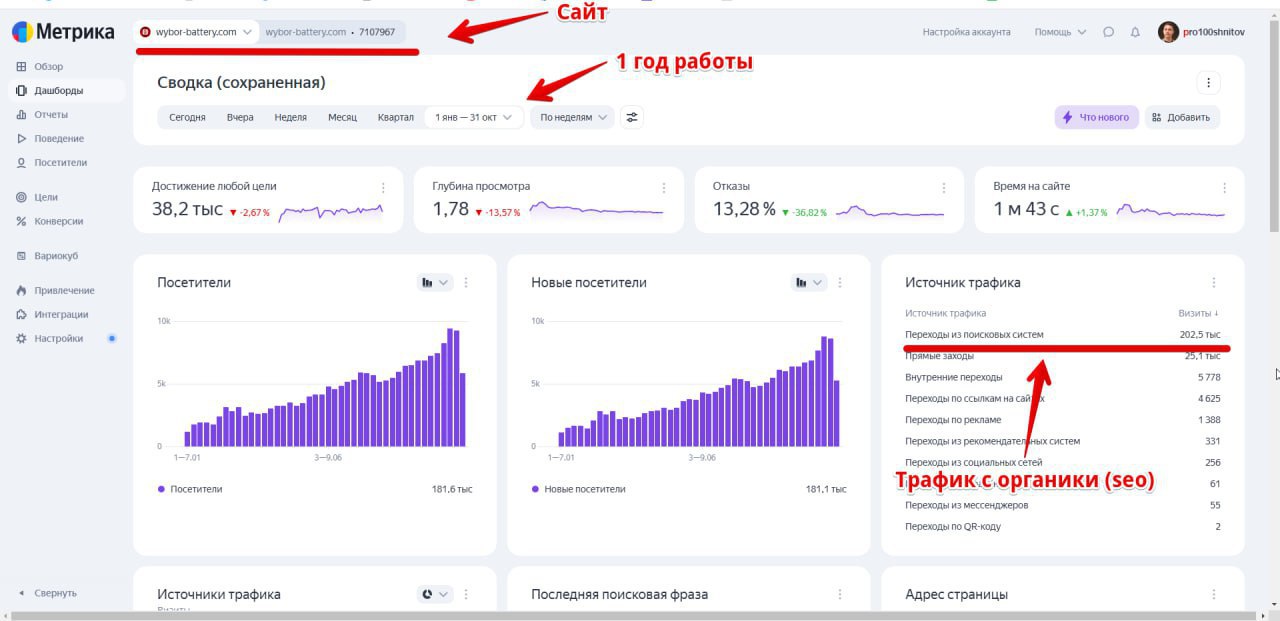Toggle the Новые посетители legend dot
This screenshot has width=1280, height=621.
[535, 489]
